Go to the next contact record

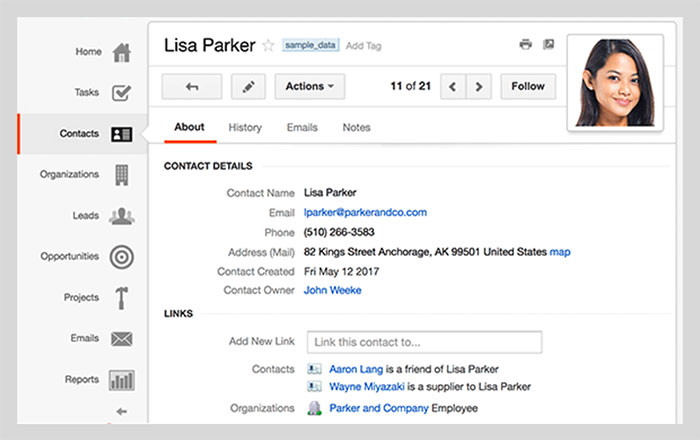[x=479, y=87]
